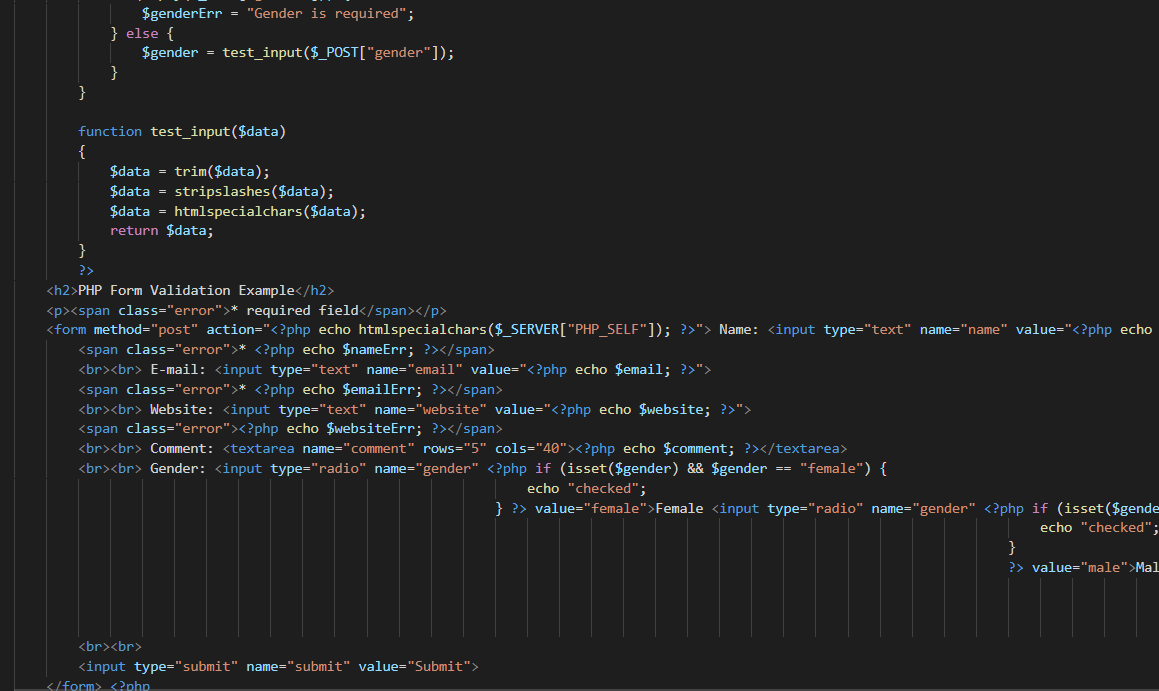Image resolution: width=1159 pixels, height=691 pixels.
Task: Click the "Gender is required" string
Action: pyautogui.click(x=330, y=13)
